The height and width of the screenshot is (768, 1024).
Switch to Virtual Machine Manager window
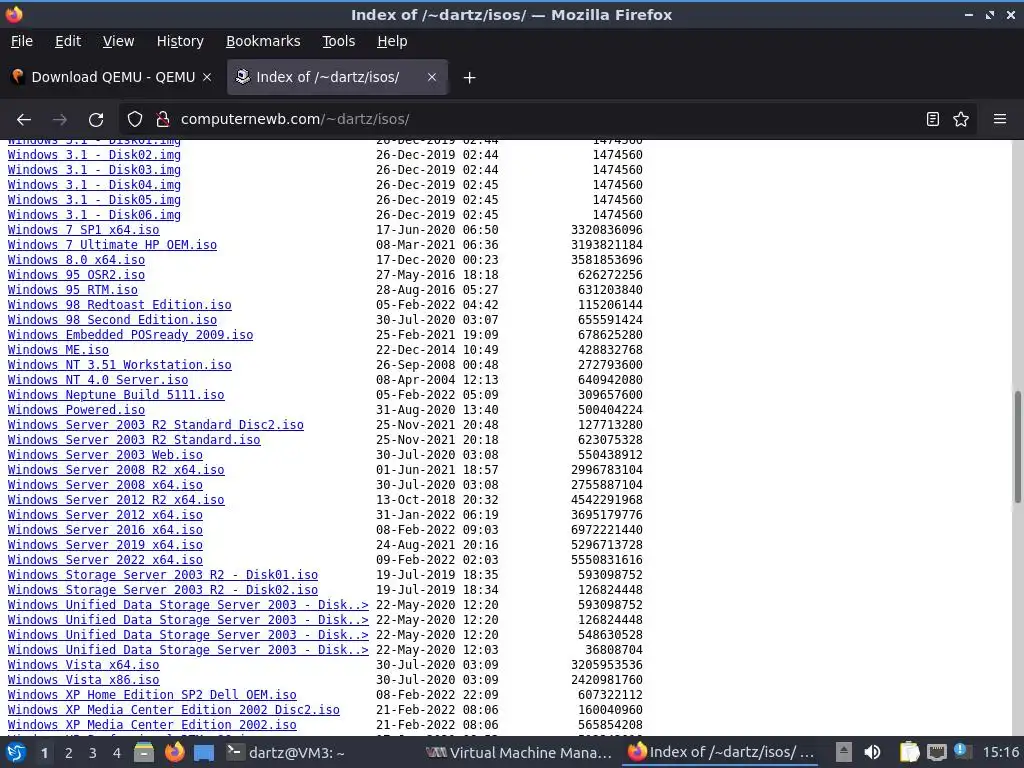[x=519, y=753]
